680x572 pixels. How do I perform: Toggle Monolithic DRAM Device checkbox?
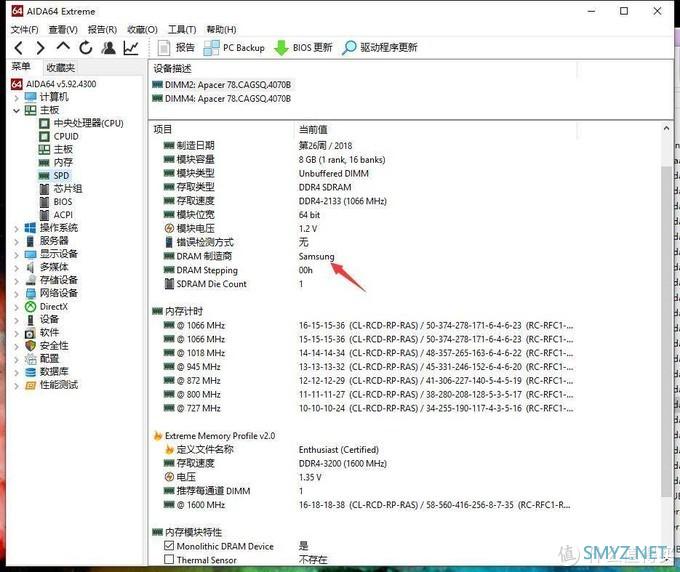coord(169,546)
